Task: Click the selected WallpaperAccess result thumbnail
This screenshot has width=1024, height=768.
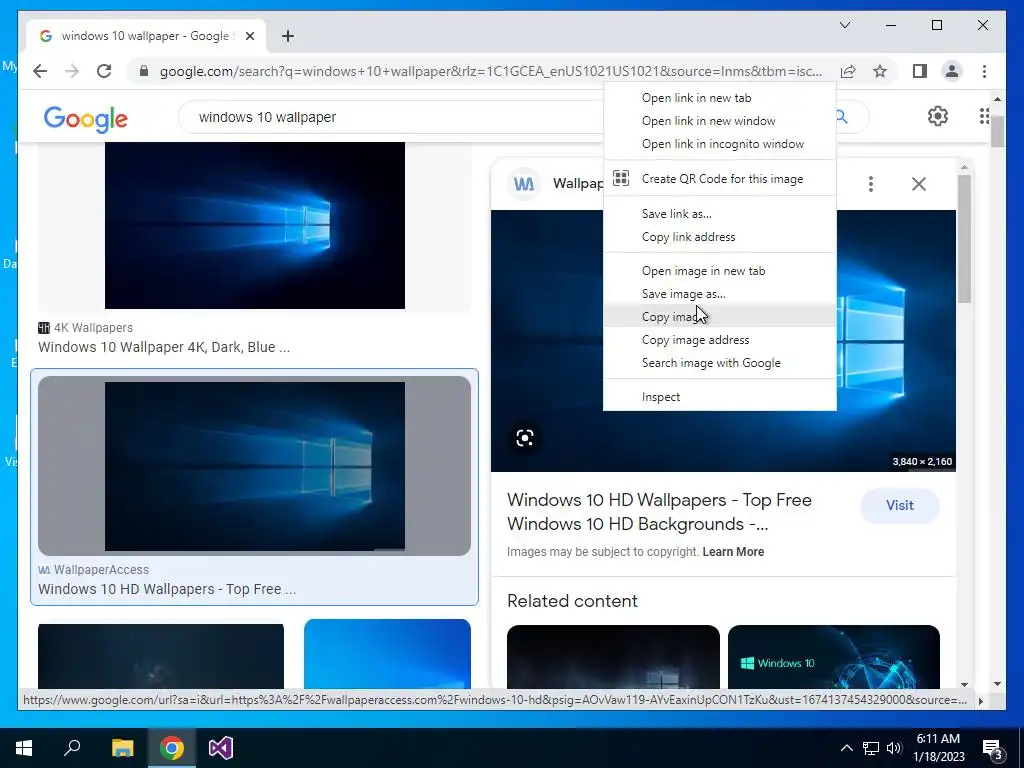Action: pyautogui.click(x=255, y=466)
